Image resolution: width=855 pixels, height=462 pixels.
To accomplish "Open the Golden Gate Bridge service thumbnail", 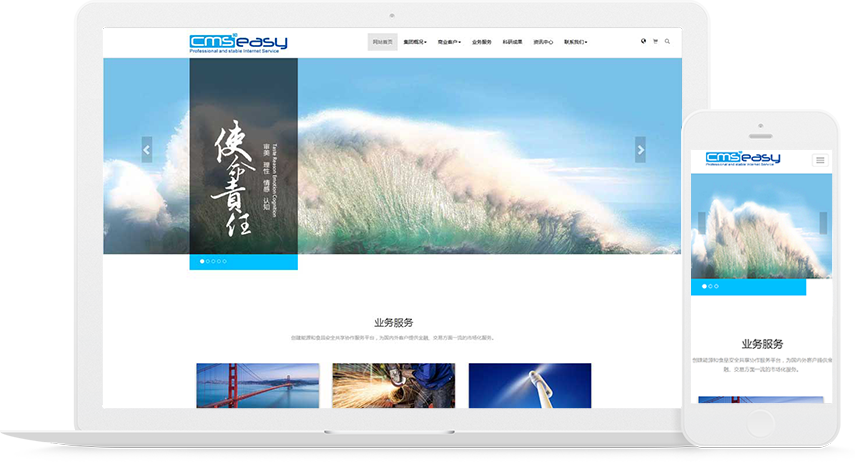I will coord(257,385).
